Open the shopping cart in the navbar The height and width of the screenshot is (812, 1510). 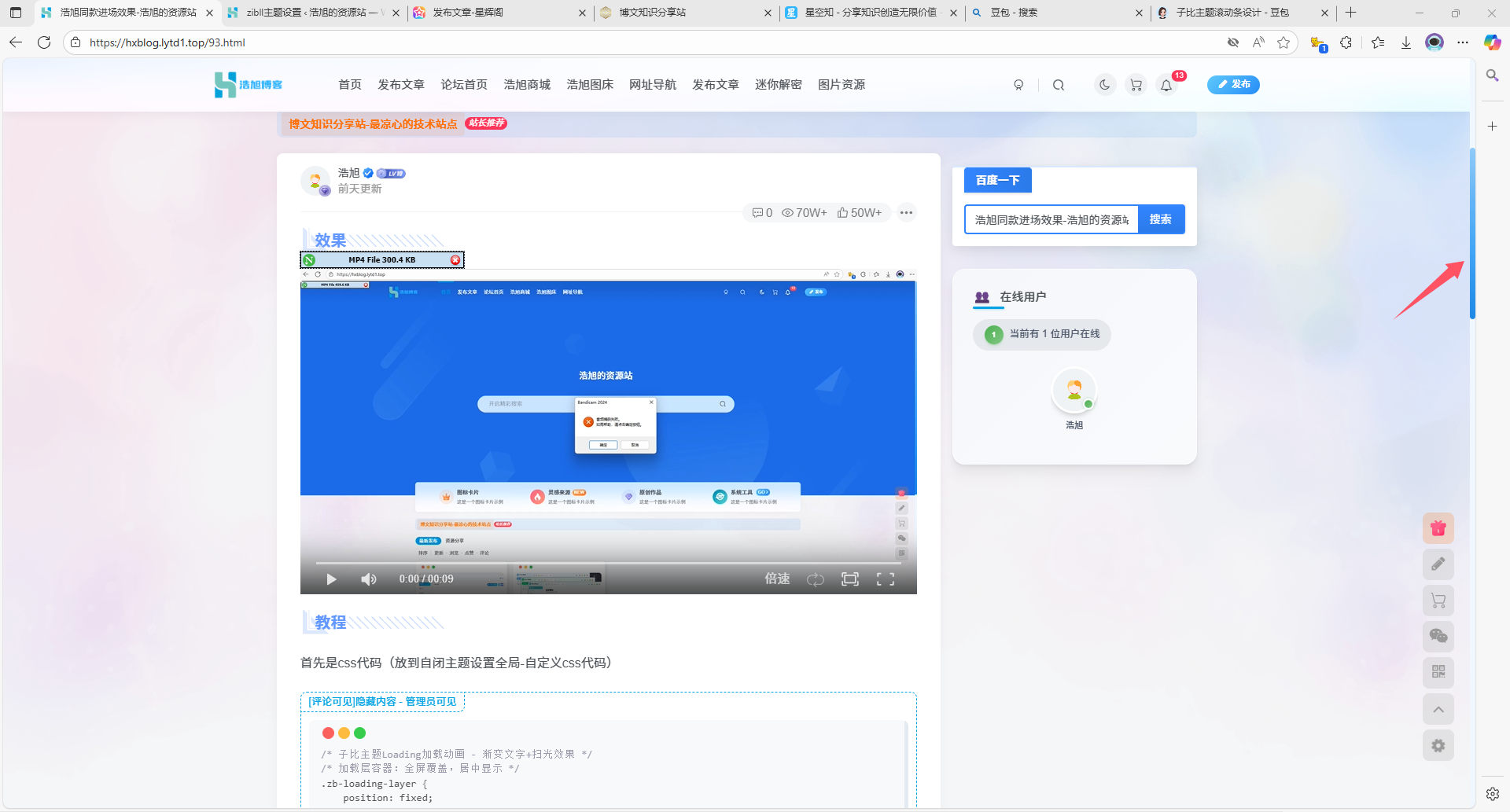coord(1136,84)
